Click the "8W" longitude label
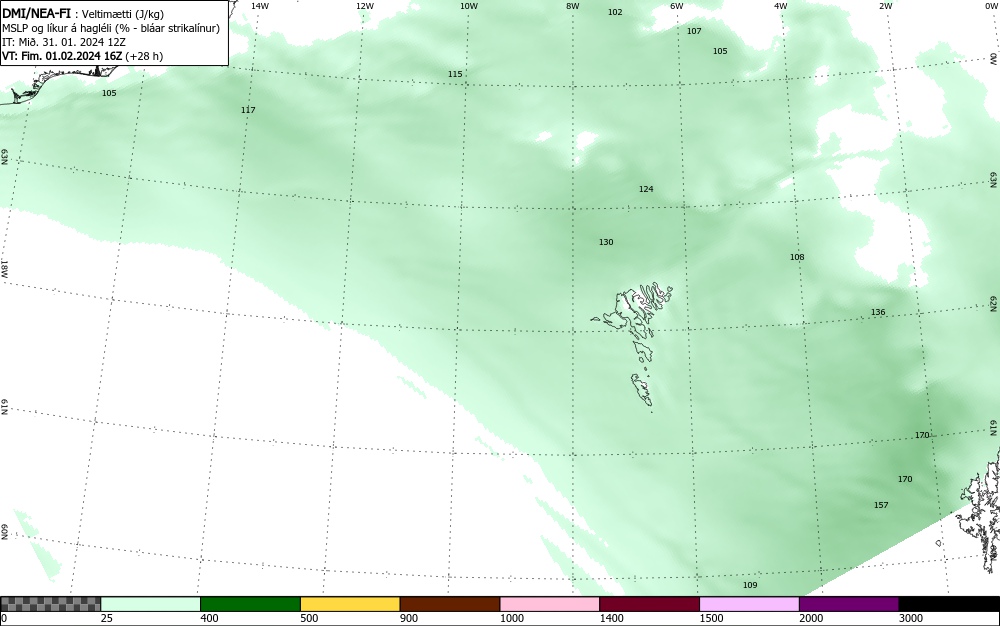 pyautogui.click(x=573, y=6)
